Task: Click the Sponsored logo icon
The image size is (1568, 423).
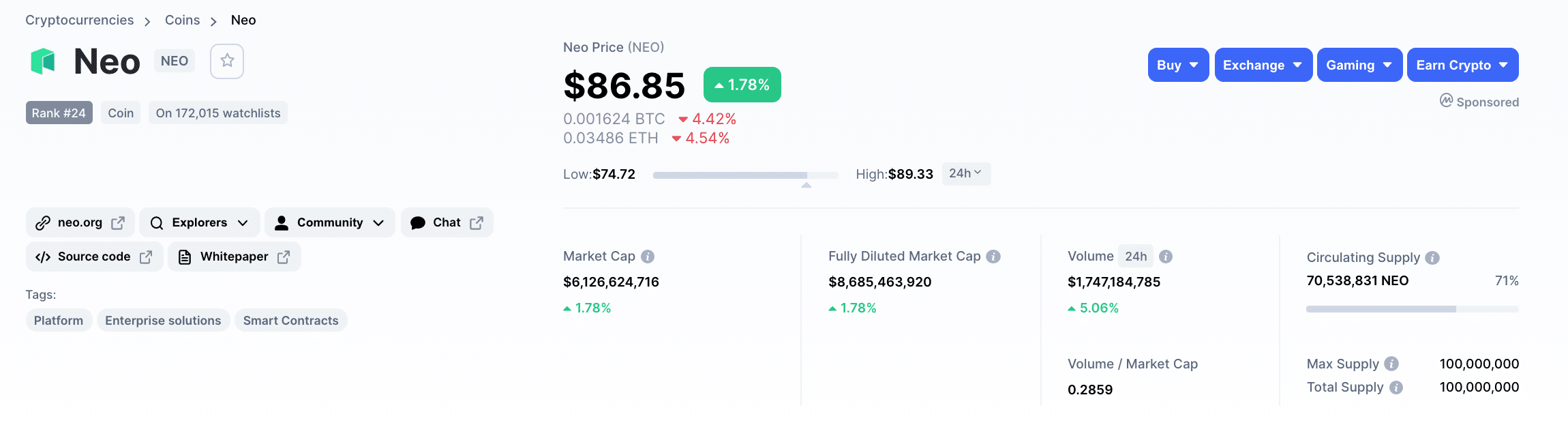Action: point(1447,101)
